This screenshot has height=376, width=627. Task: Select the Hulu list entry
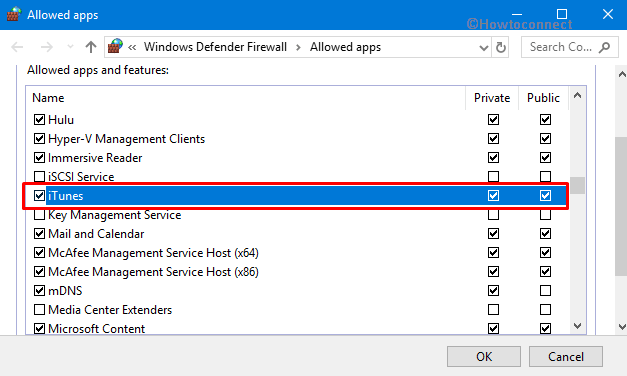tap(61, 120)
